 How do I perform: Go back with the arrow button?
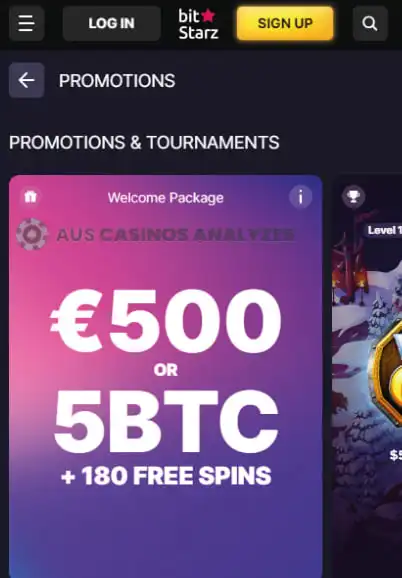[27, 80]
